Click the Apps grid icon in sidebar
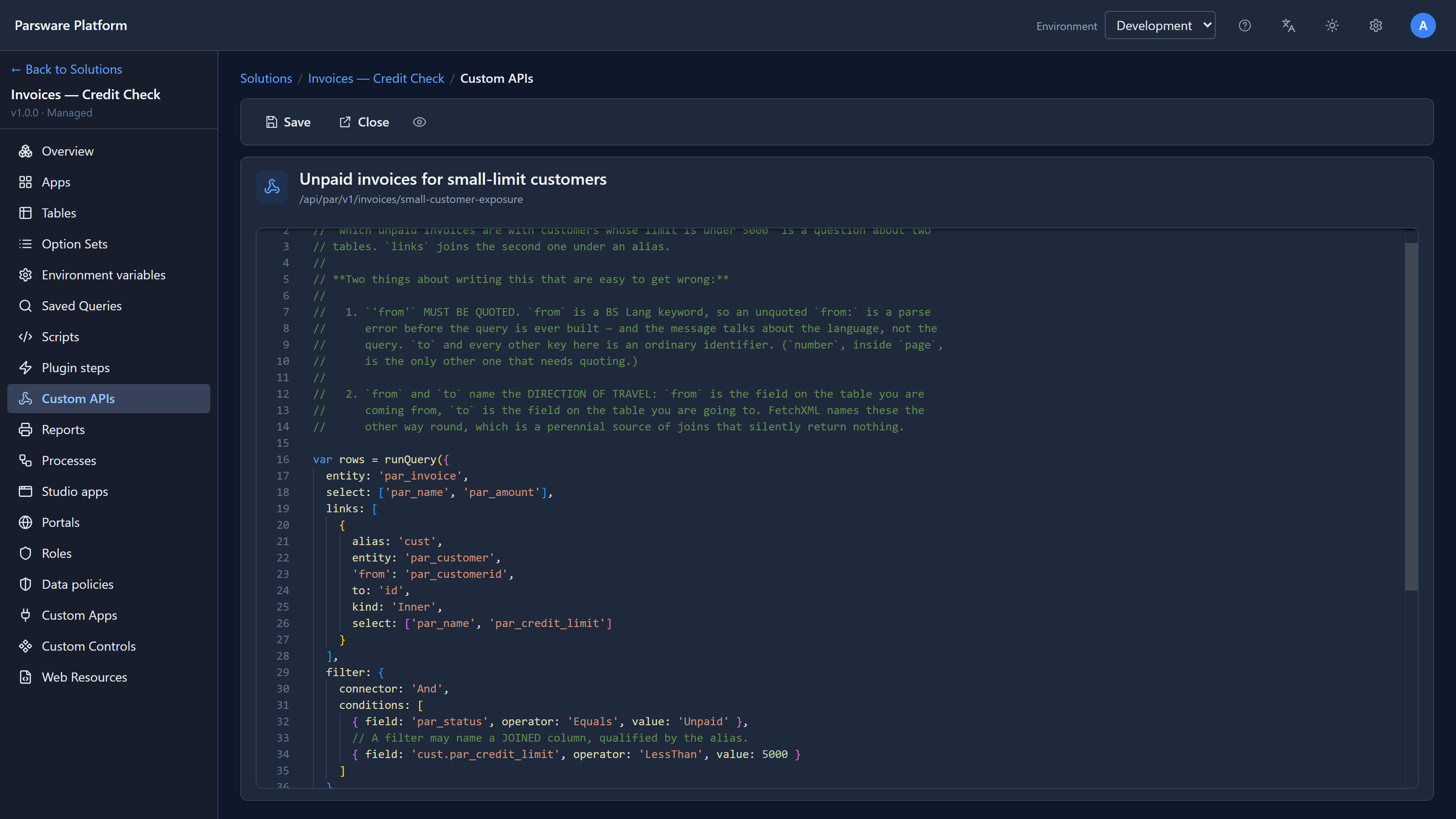 click(25, 182)
